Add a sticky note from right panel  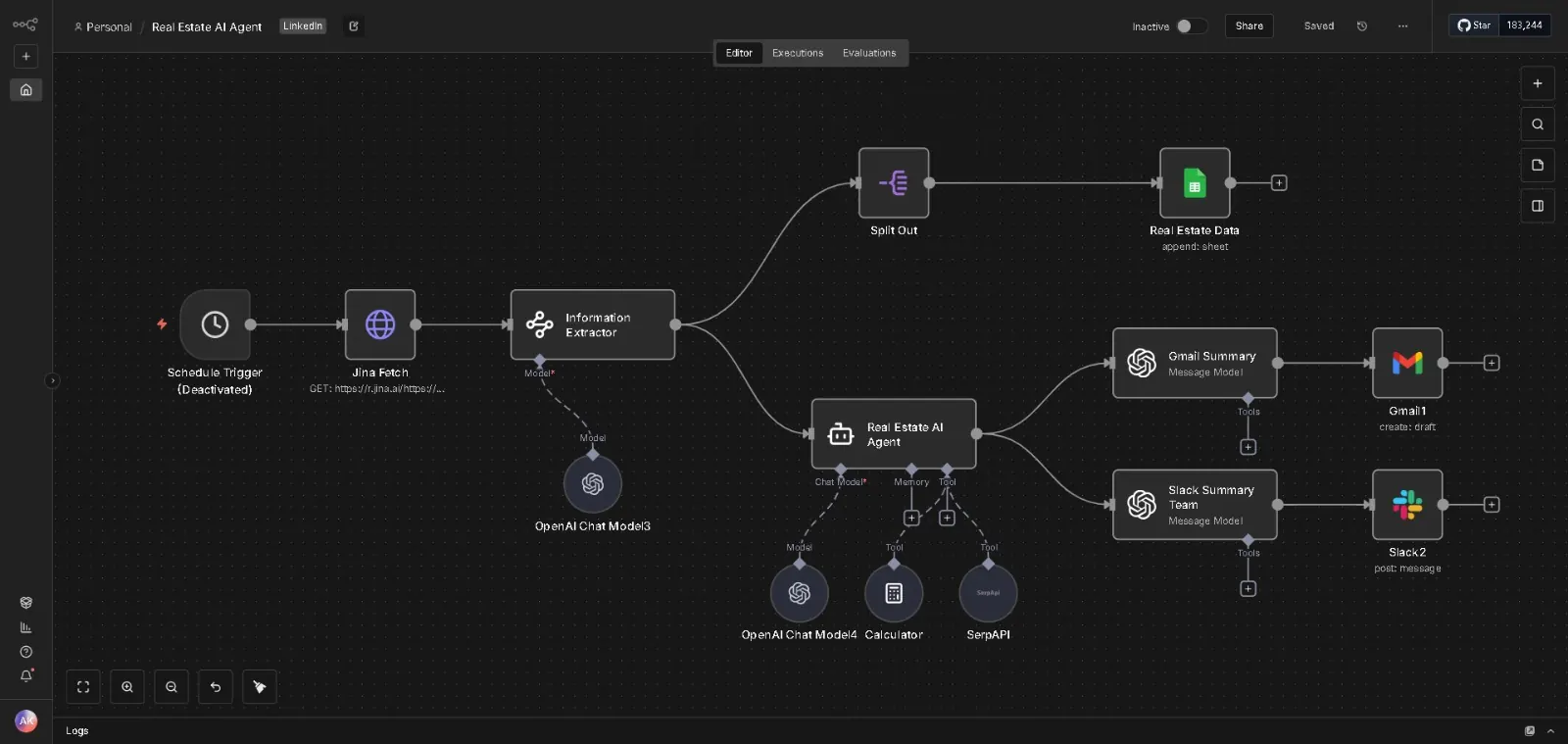click(x=1538, y=166)
